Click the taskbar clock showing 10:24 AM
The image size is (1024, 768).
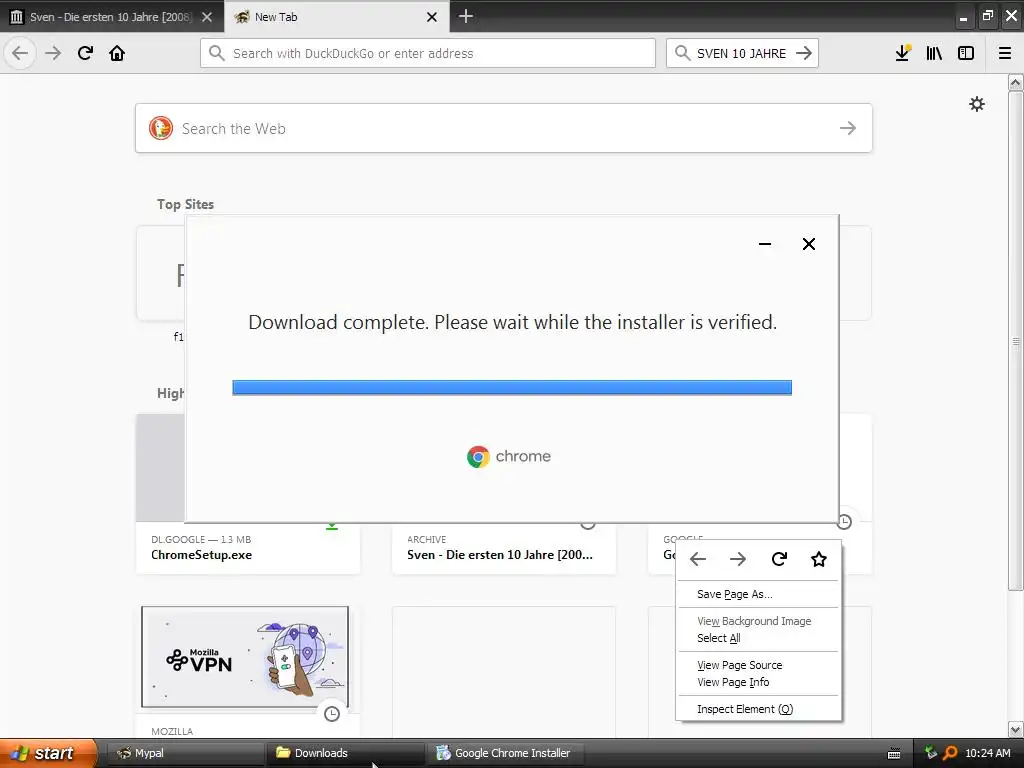(x=987, y=753)
